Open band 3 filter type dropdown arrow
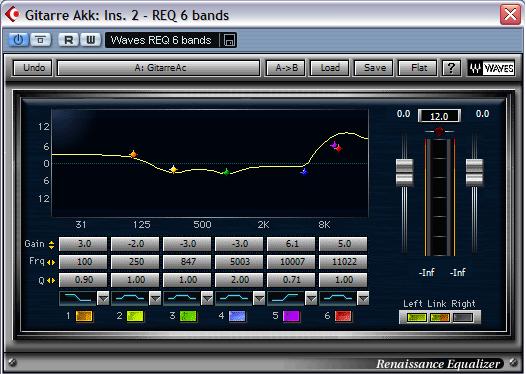The height and width of the screenshot is (374, 526). coord(207,298)
